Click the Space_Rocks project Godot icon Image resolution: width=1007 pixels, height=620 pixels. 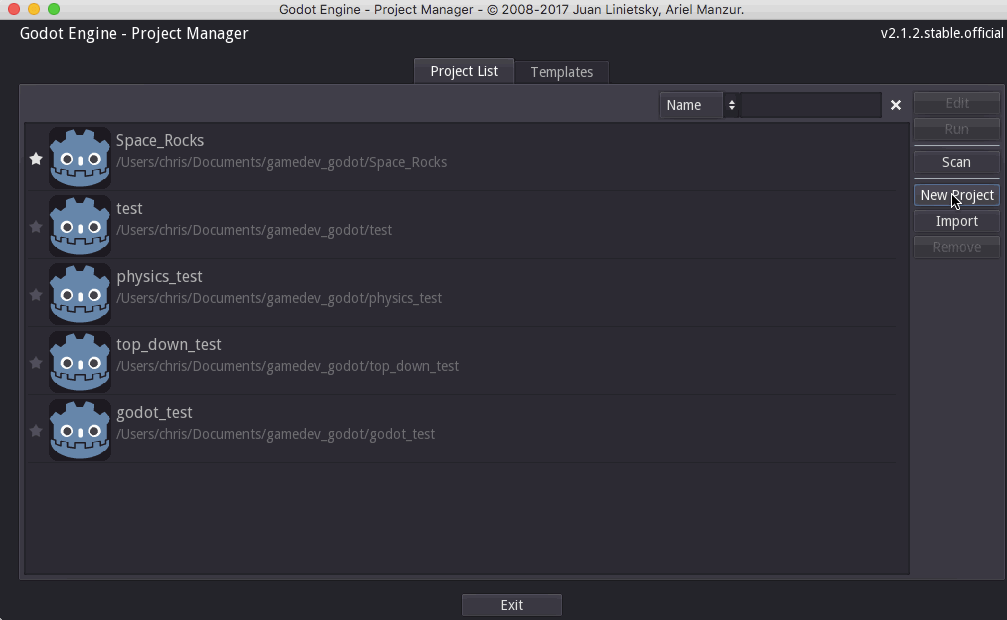[80, 157]
